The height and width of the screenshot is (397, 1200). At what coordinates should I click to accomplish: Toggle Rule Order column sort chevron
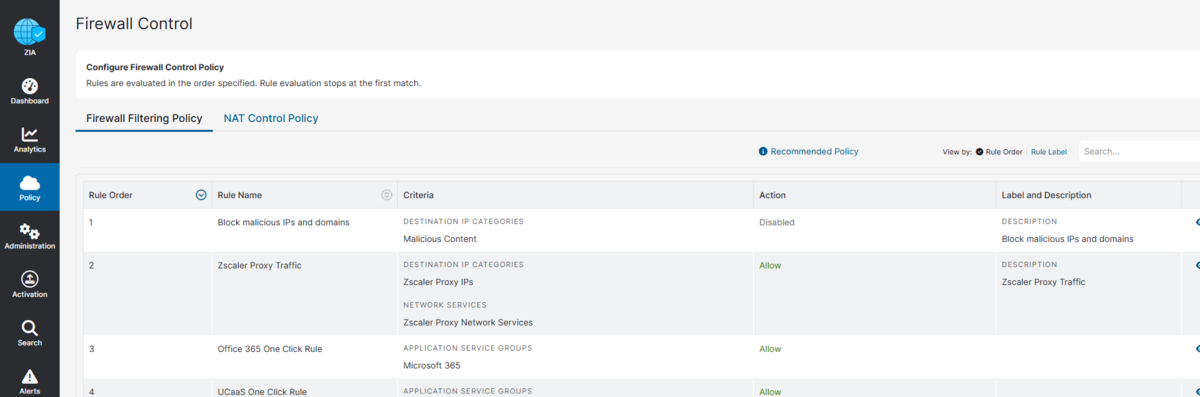pos(201,195)
